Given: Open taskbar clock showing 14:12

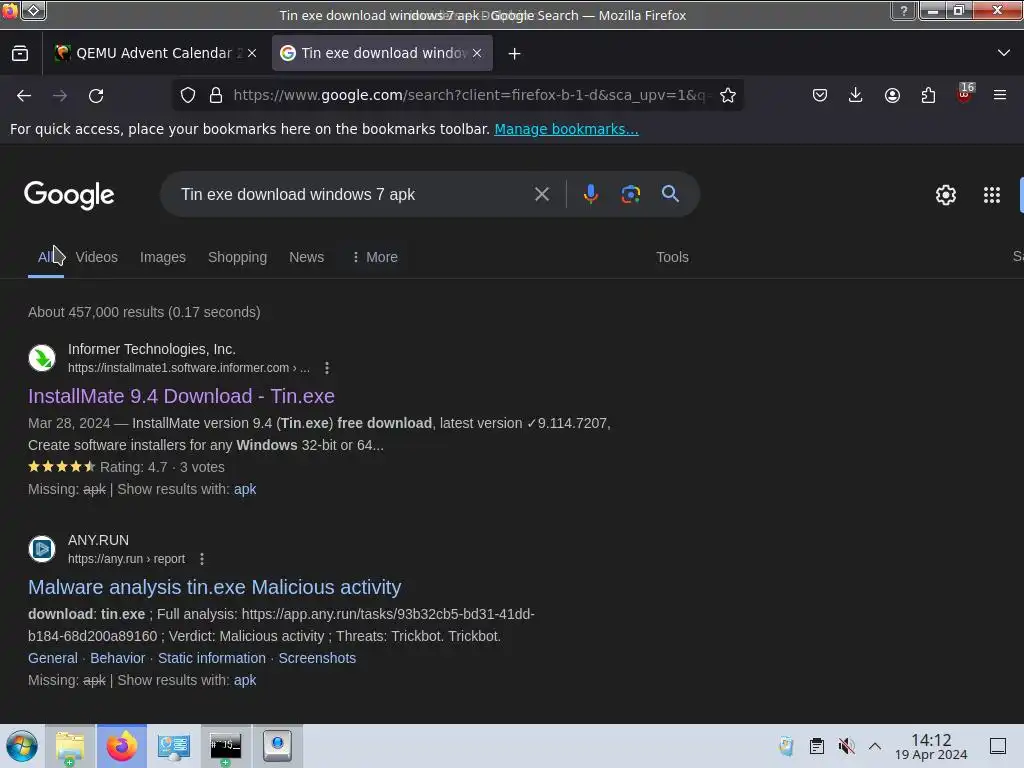Looking at the screenshot, I should [931, 746].
